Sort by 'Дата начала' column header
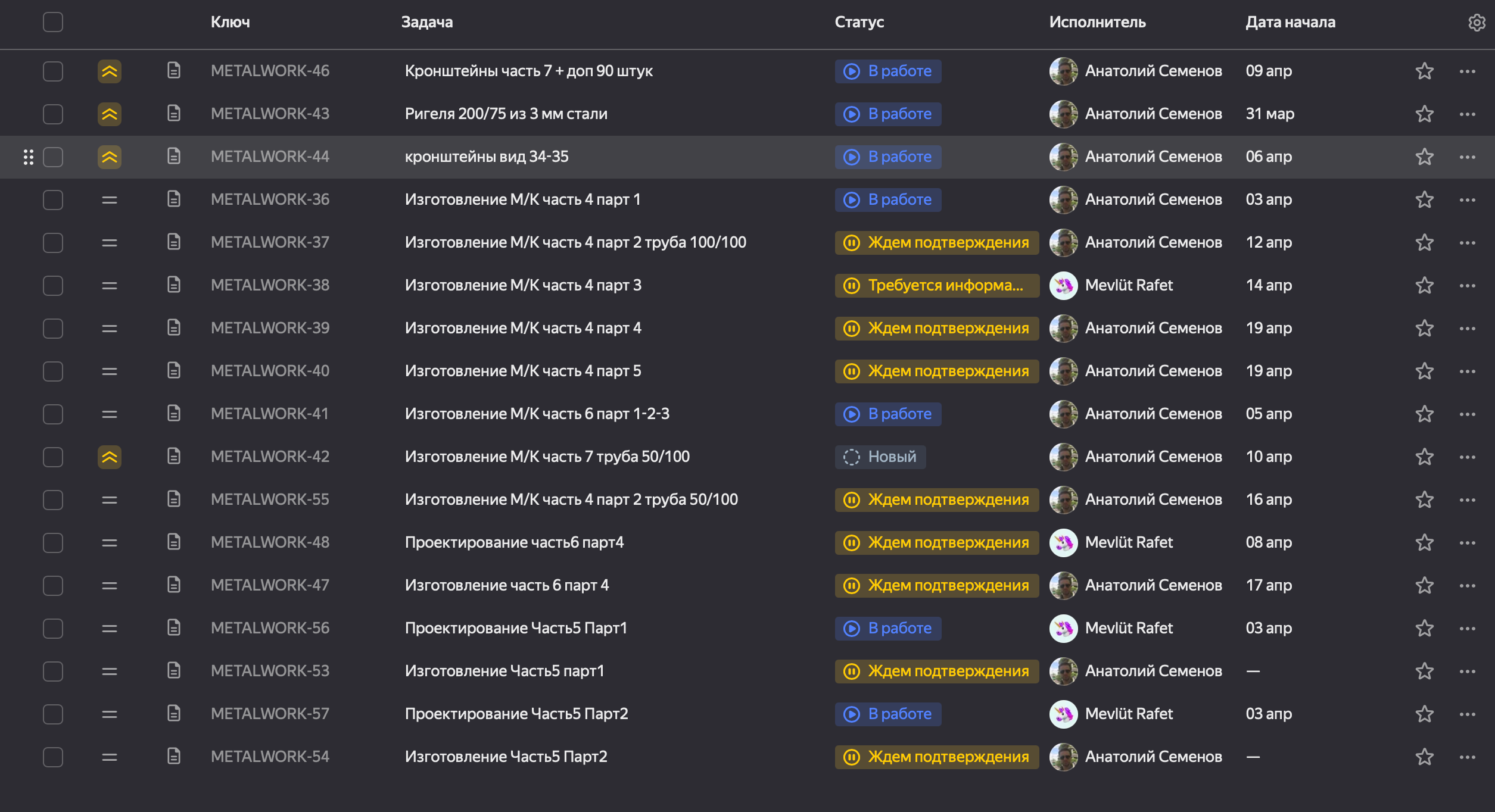 click(1290, 23)
